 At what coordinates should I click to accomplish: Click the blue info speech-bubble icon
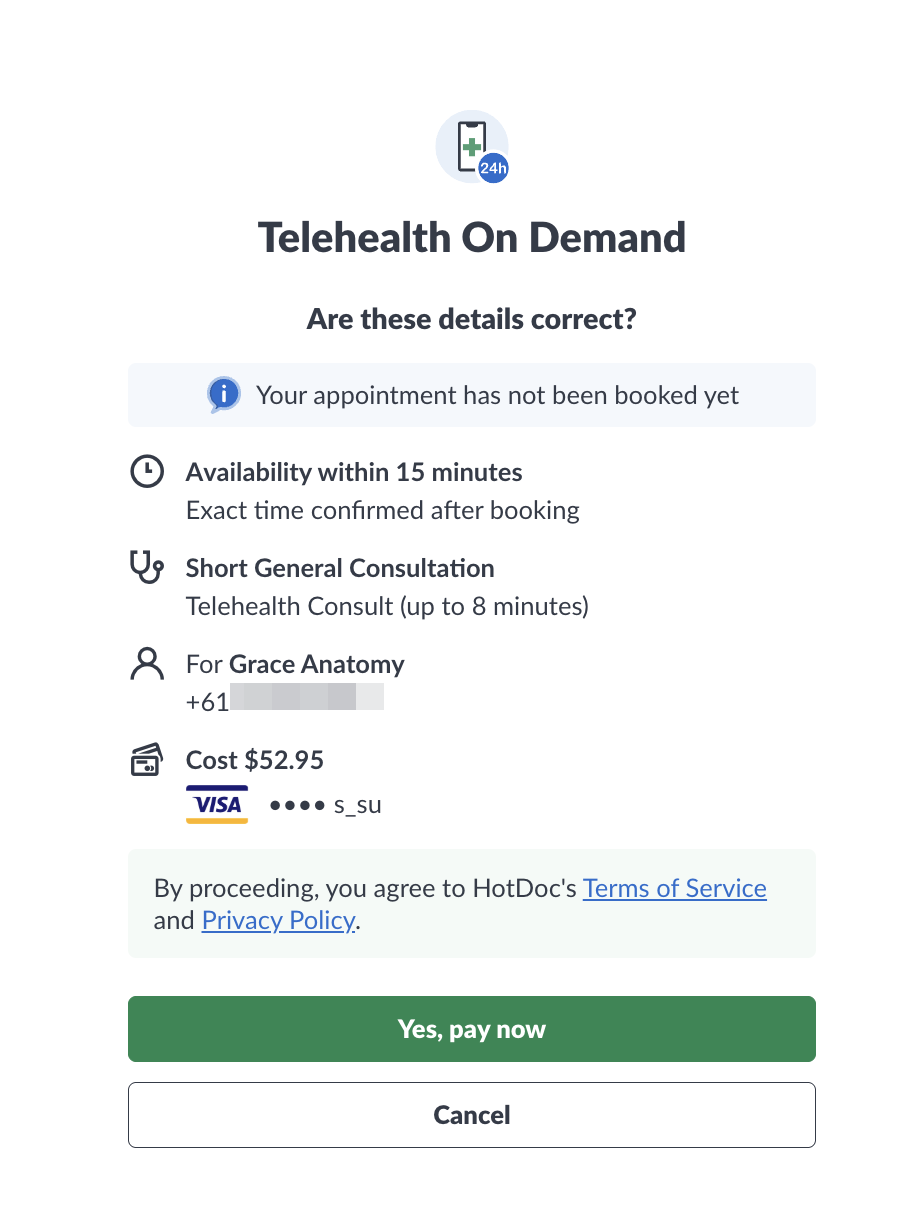click(223, 394)
